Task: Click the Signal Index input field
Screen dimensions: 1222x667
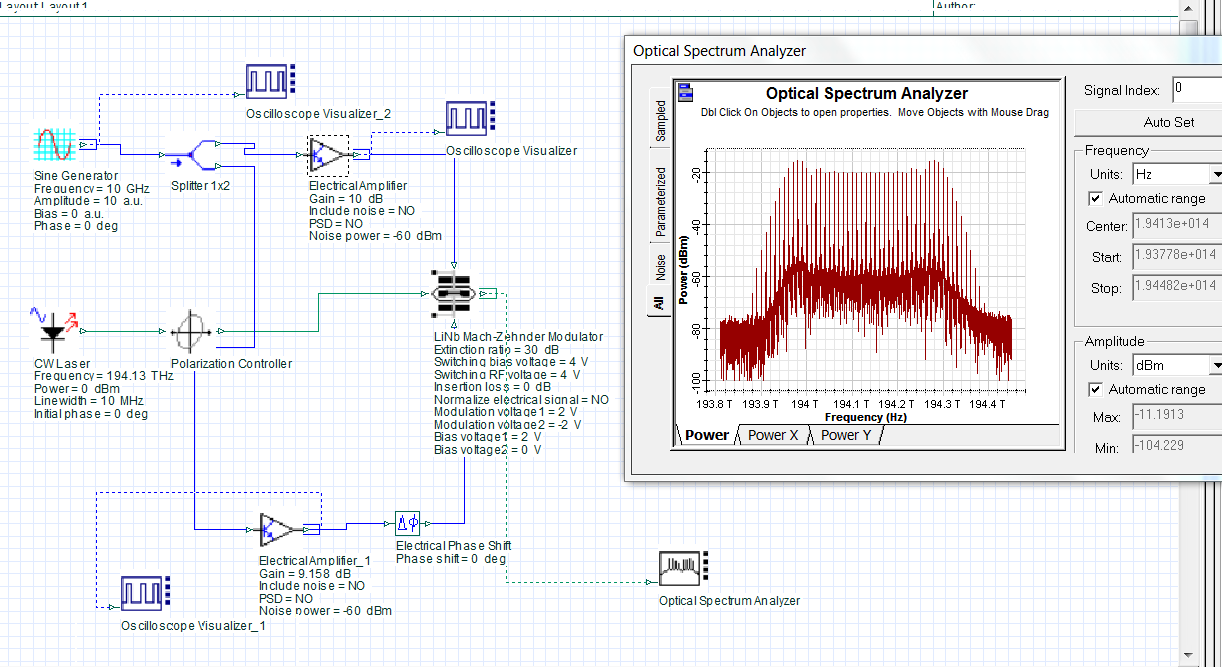Action: coord(1196,89)
